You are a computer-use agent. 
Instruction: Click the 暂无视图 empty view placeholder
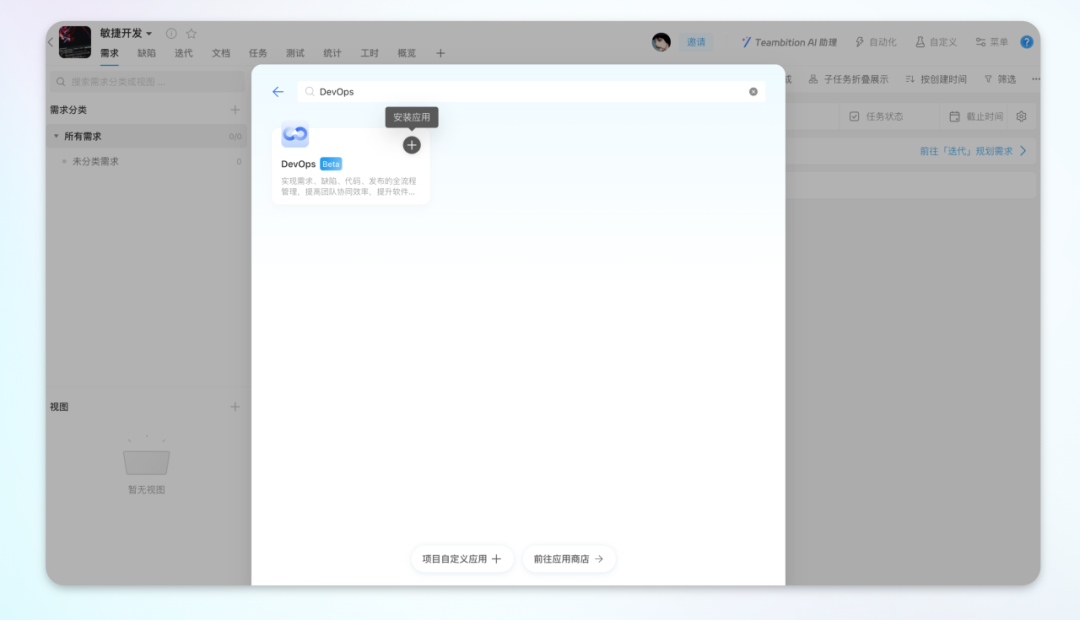pyautogui.click(x=146, y=464)
